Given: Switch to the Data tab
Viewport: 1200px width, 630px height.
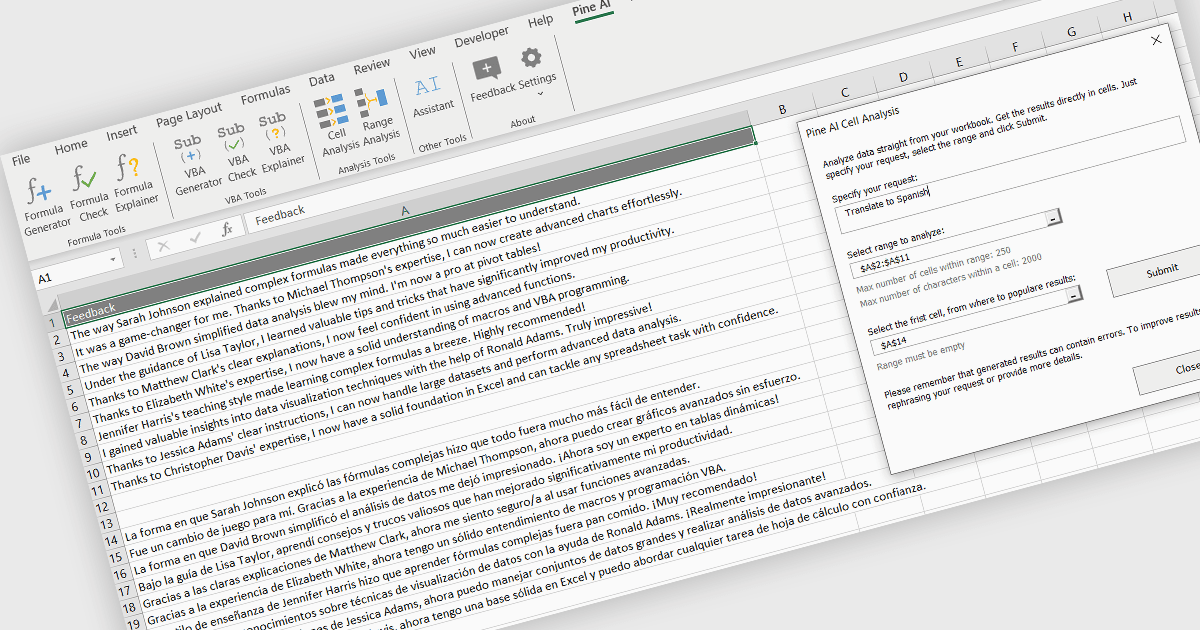Looking at the screenshot, I should [321, 80].
